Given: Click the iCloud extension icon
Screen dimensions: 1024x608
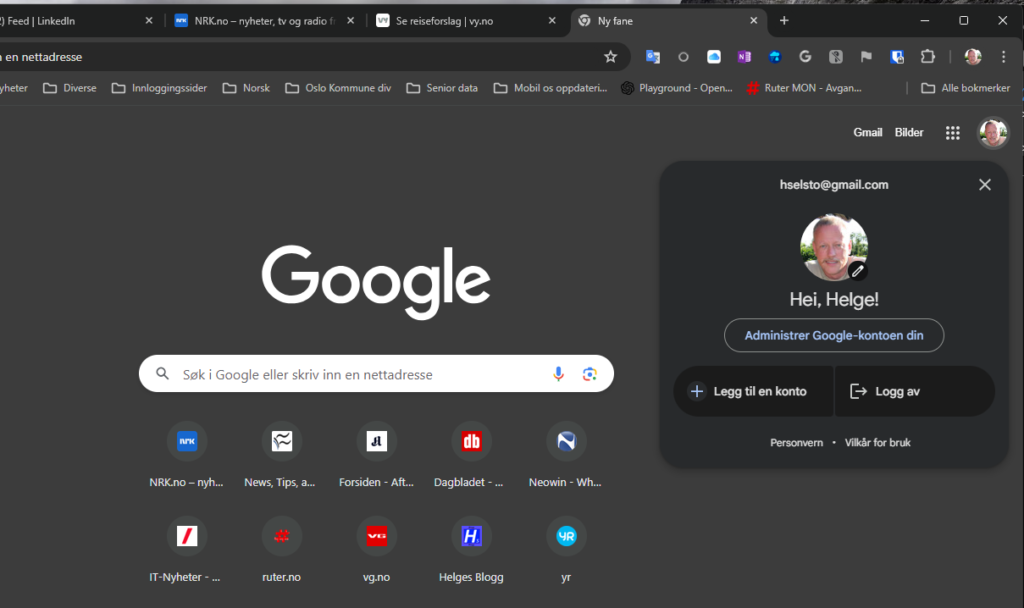Looking at the screenshot, I should [x=714, y=57].
